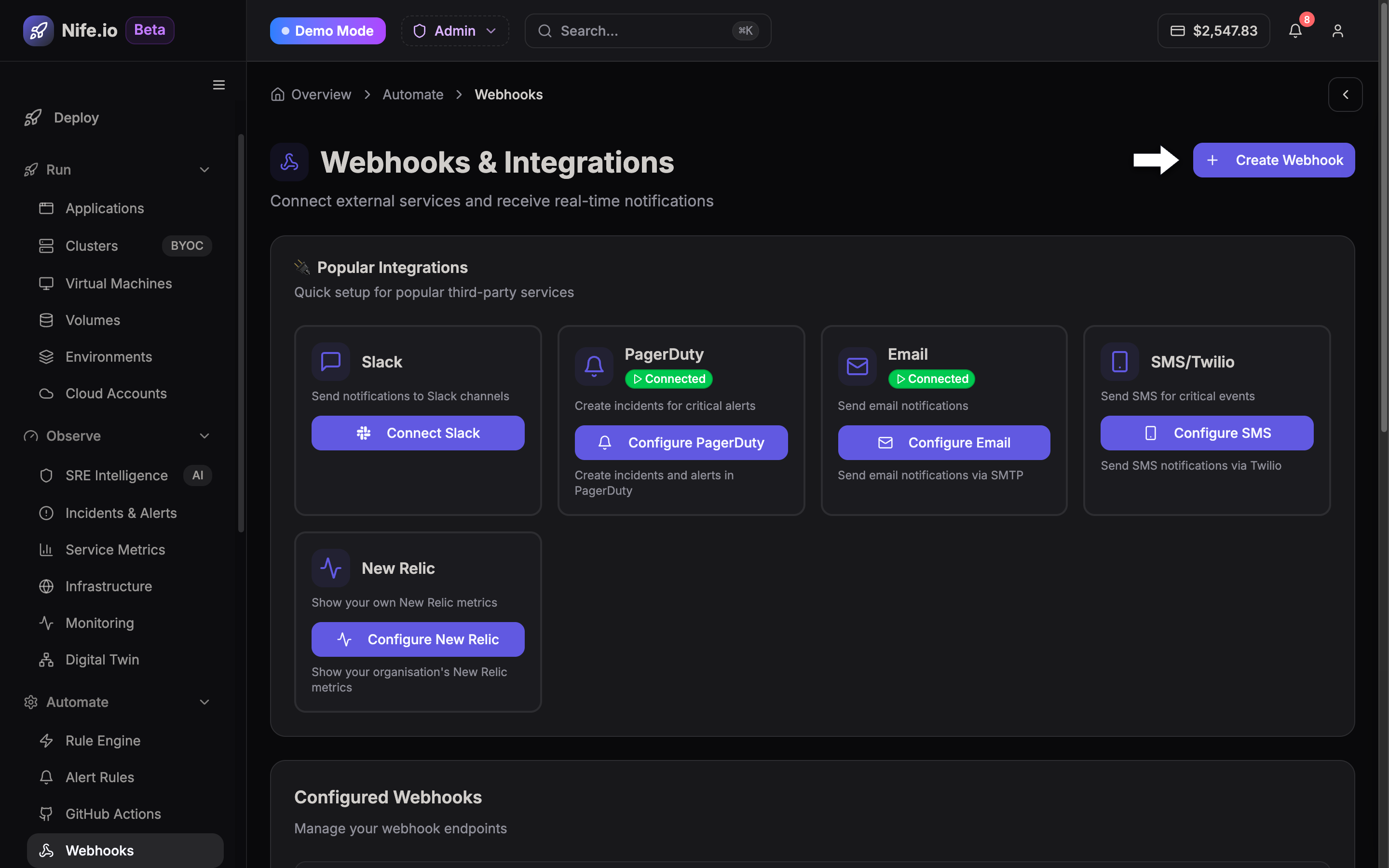Click the billing card icon beside $2,547.83
Image resolution: width=1389 pixels, height=868 pixels.
point(1177,31)
